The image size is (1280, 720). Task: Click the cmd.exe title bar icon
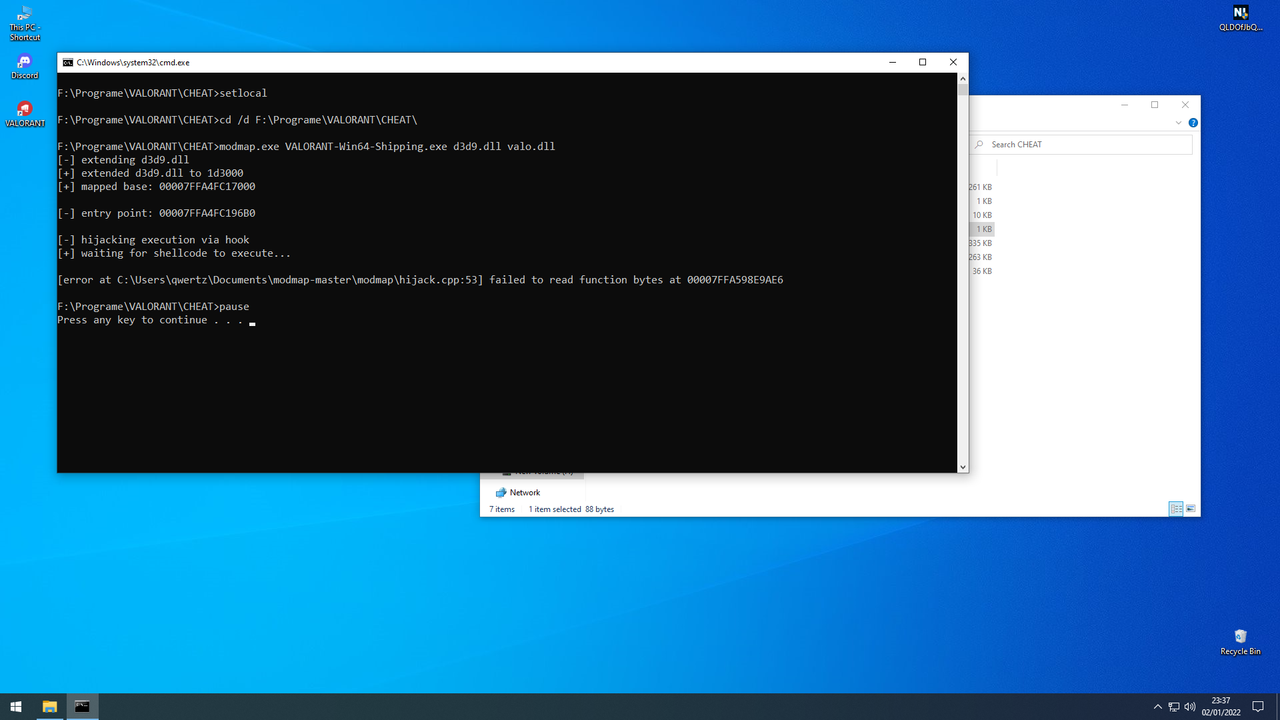pos(67,62)
